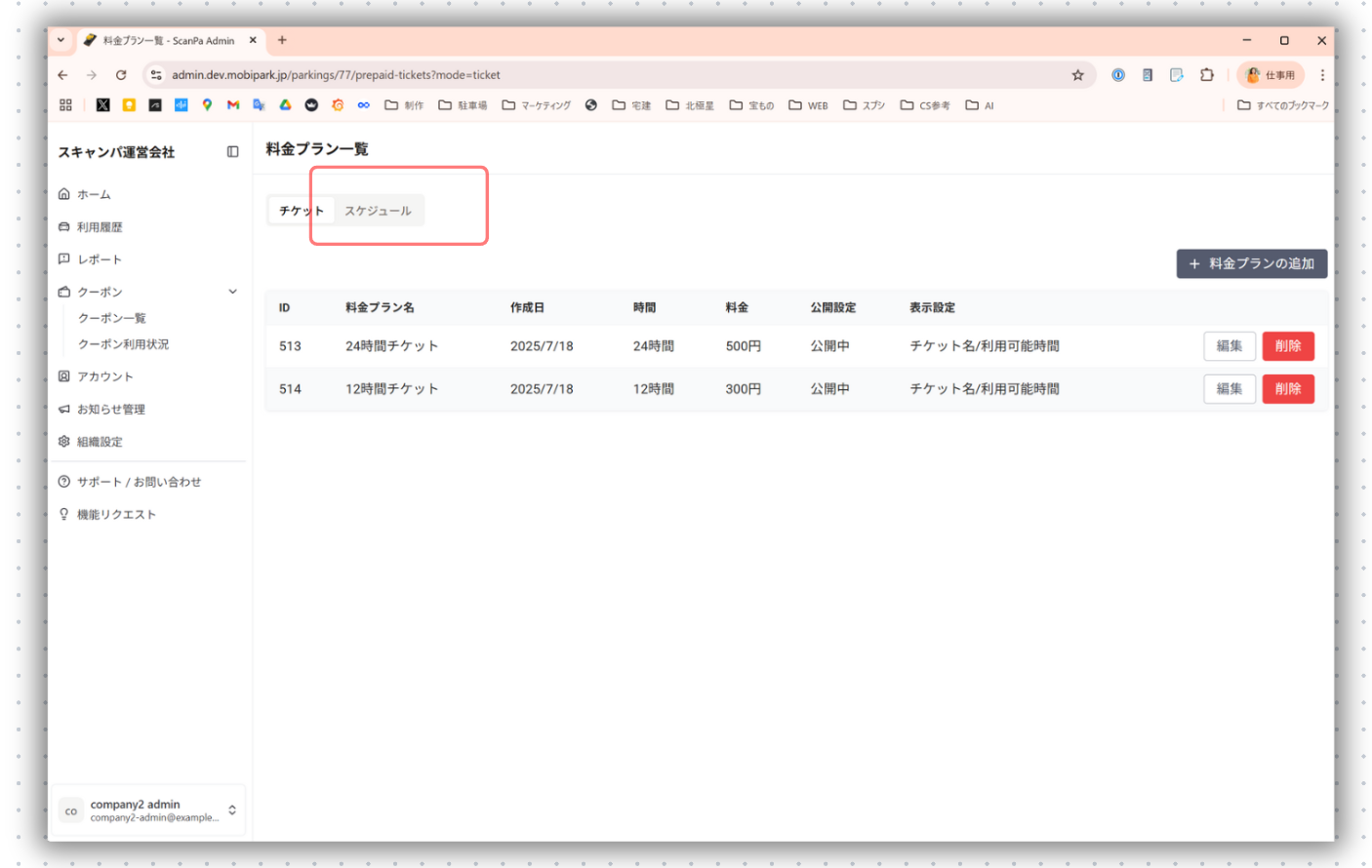Viewport: 1372px width, 868px height.
Task: Click the browser address bar
Action: pyautogui.click(x=585, y=75)
